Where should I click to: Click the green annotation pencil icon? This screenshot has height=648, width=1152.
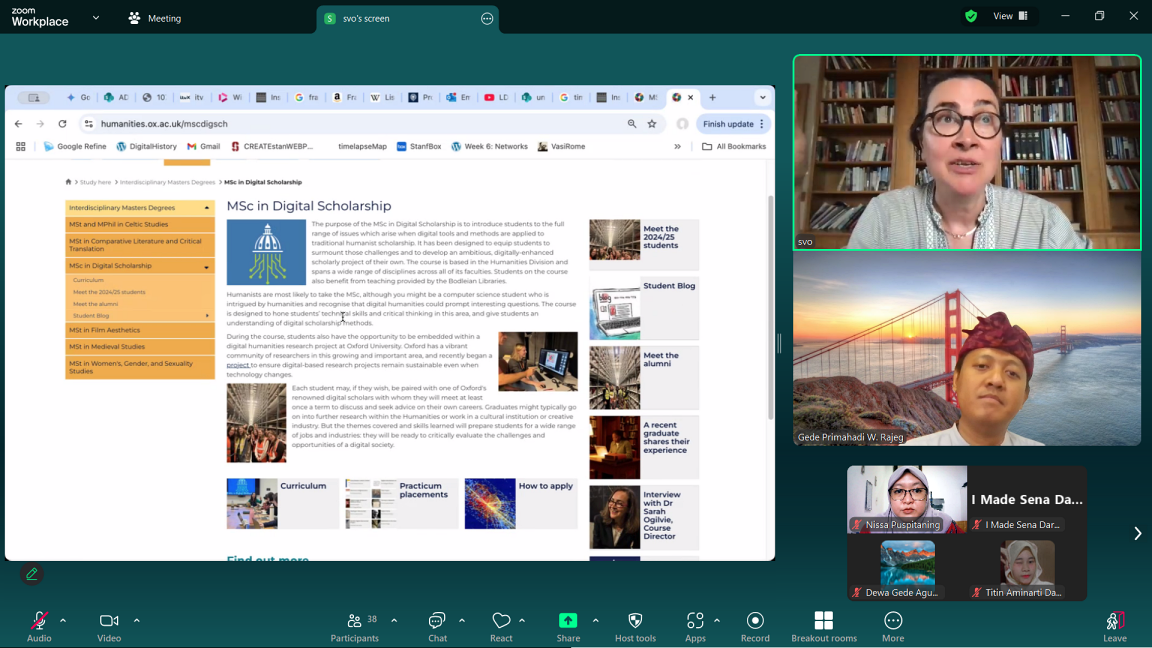(x=32, y=574)
